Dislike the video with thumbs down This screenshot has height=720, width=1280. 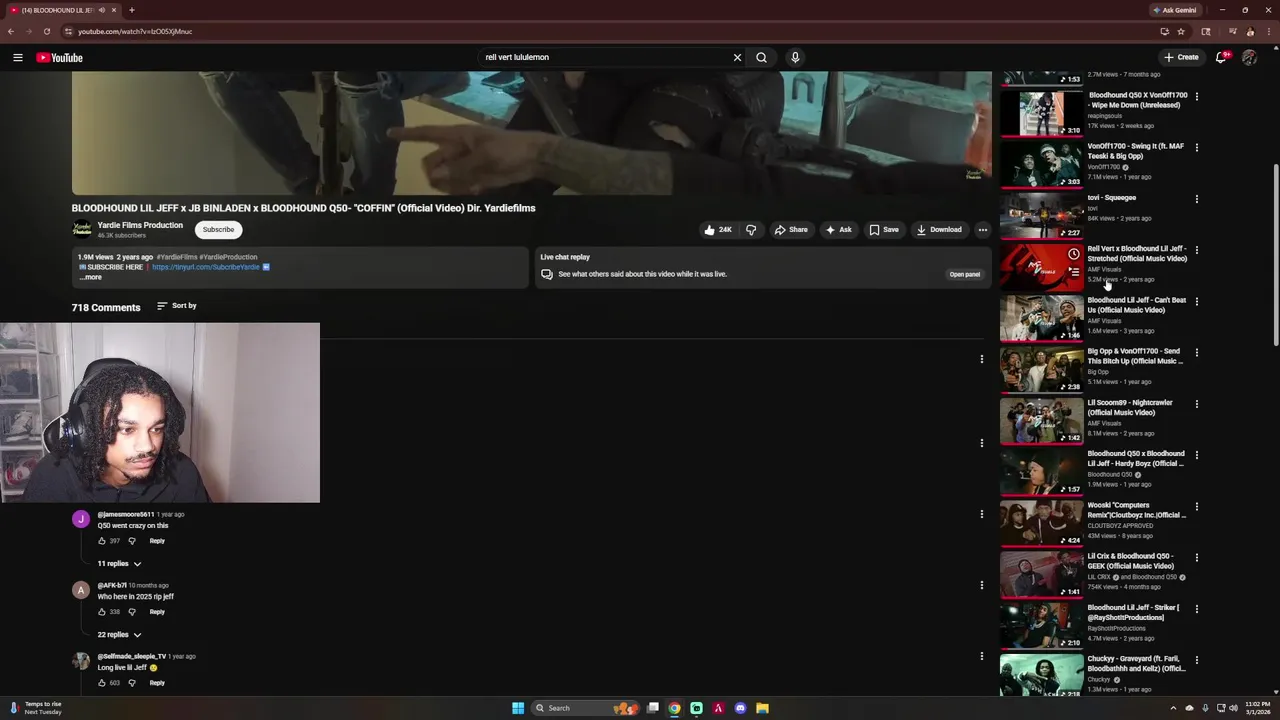pos(751,230)
